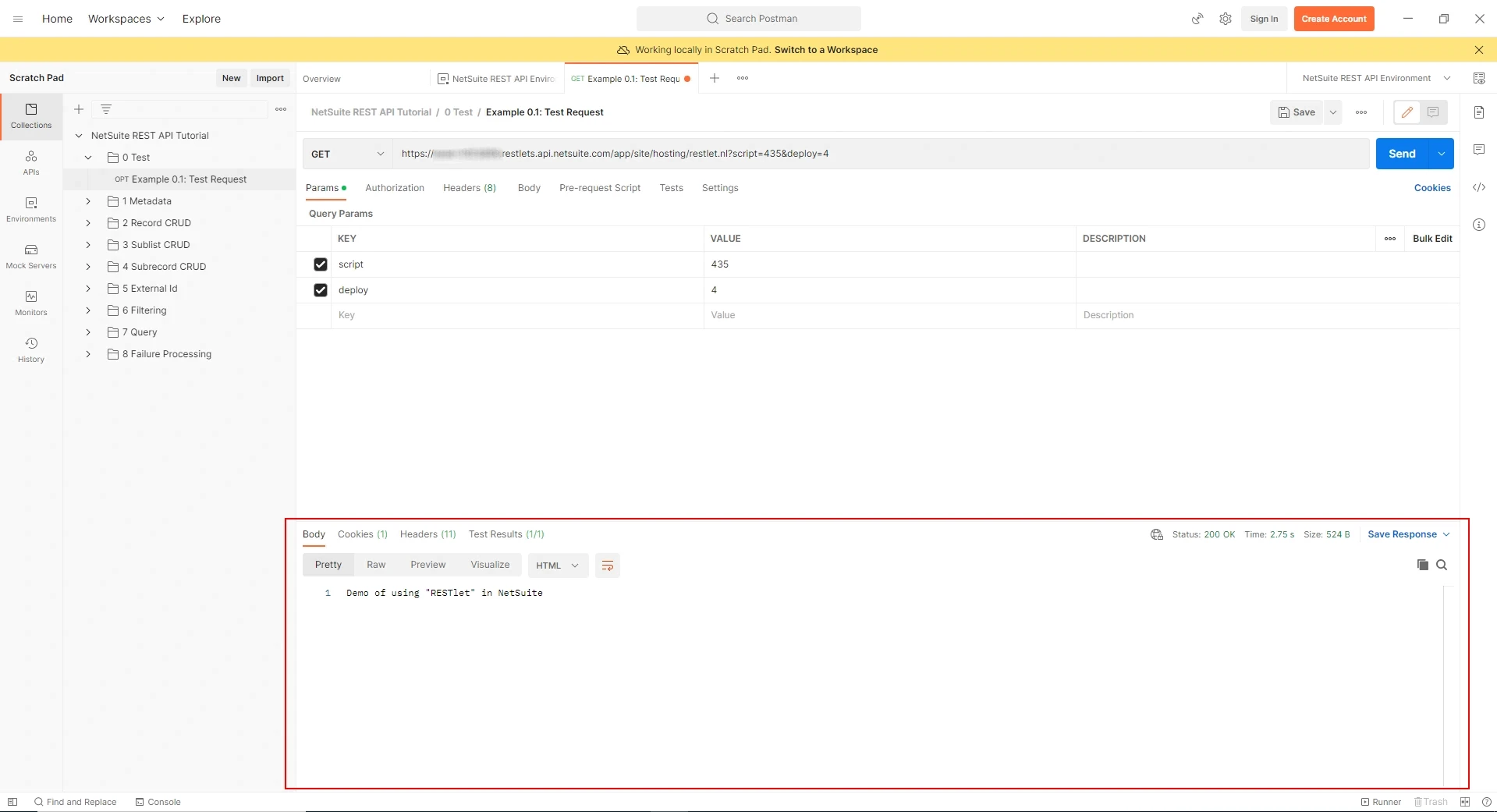The height and width of the screenshot is (812, 1497).
Task: Open the Settings gear icon
Action: click(x=1226, y=19)
